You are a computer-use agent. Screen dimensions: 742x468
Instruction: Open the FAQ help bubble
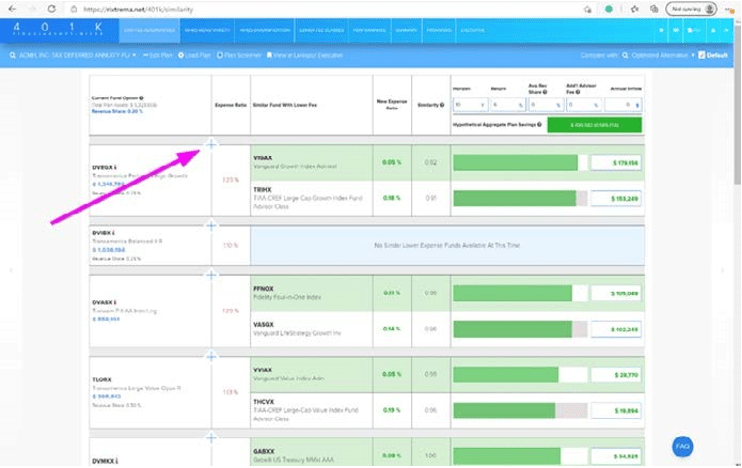683,446
